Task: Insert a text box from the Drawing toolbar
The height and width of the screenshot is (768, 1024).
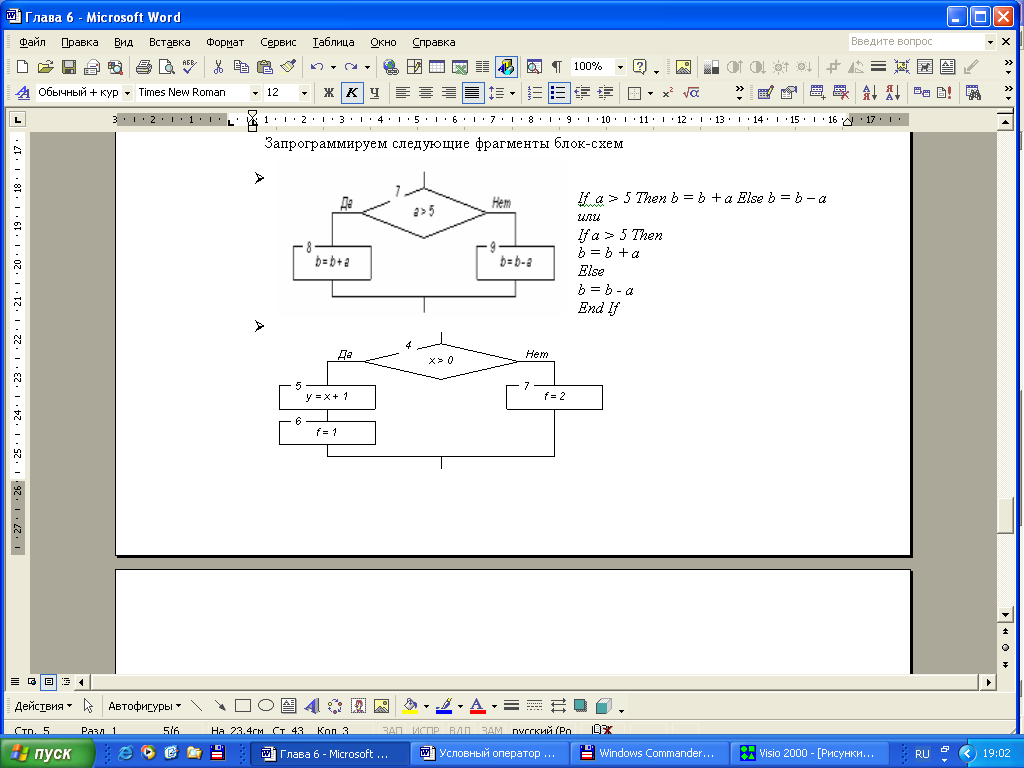Action: pos(289,706)
